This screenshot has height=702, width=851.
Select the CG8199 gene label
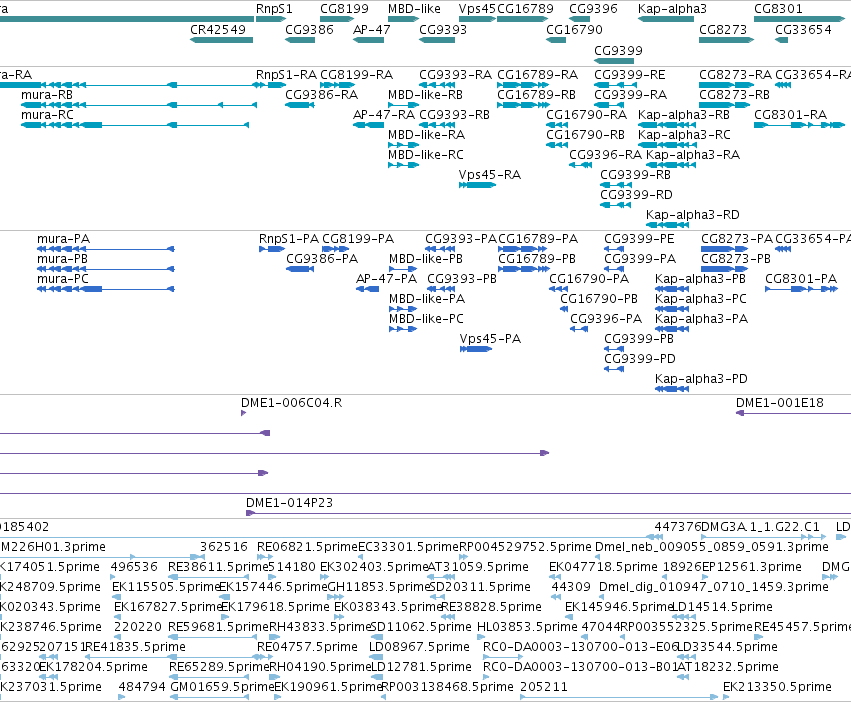(344, 9)
